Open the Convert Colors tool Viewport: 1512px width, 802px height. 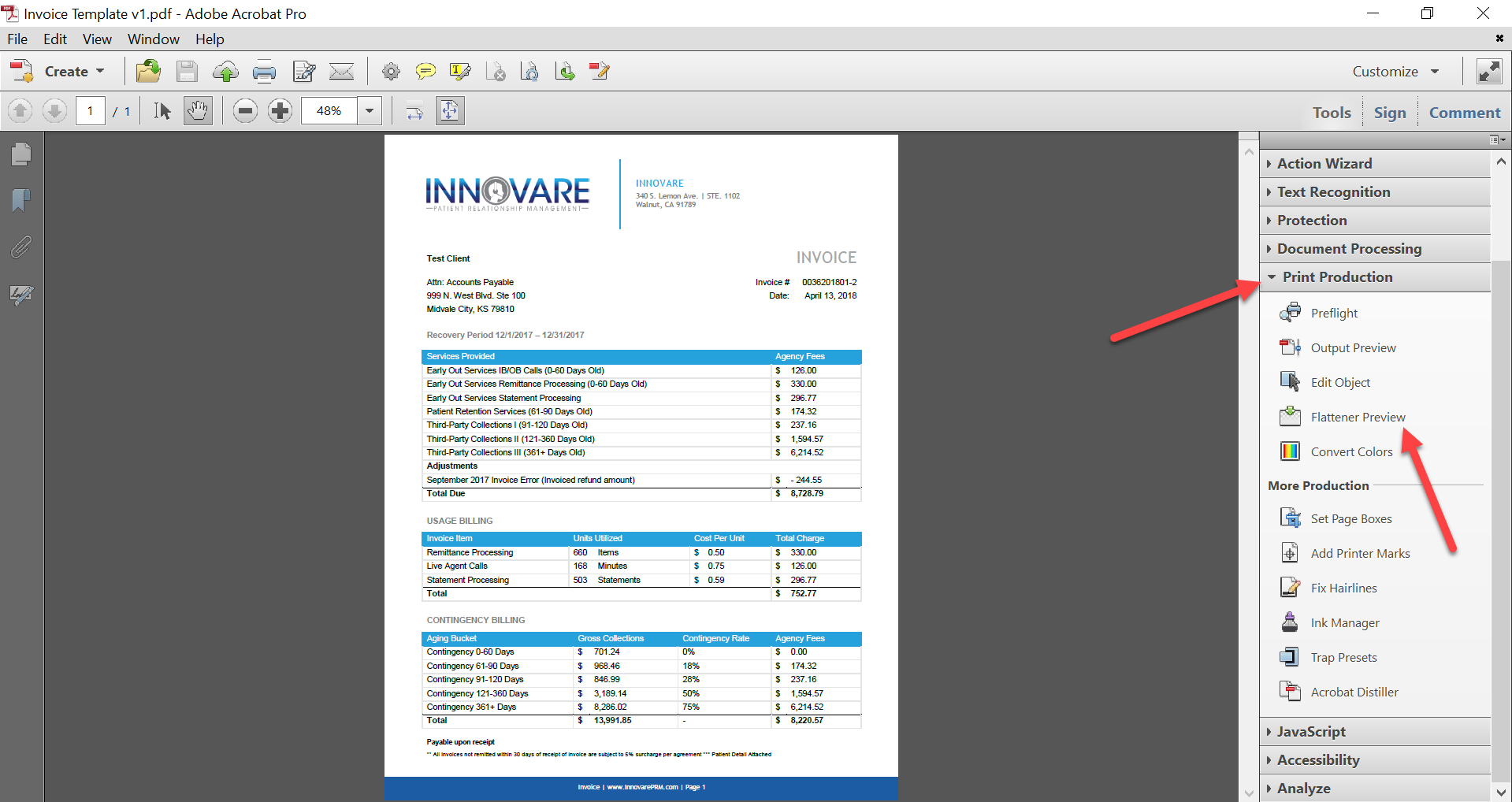click(1350, 451)
